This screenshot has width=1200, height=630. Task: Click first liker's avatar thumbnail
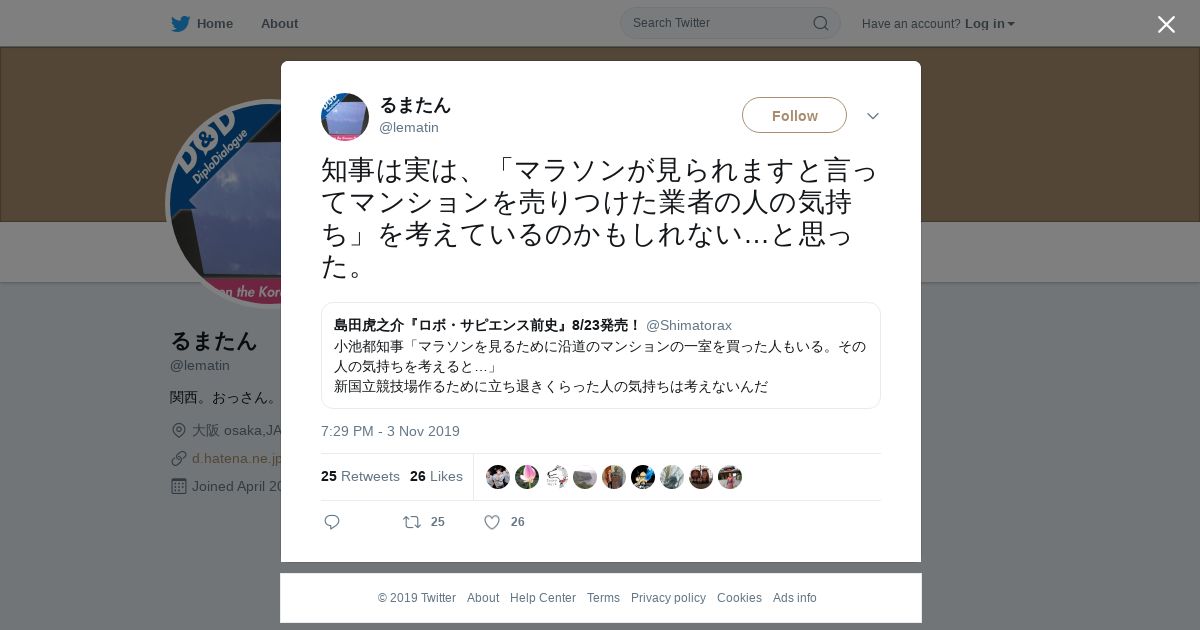[x=498, y=477]
